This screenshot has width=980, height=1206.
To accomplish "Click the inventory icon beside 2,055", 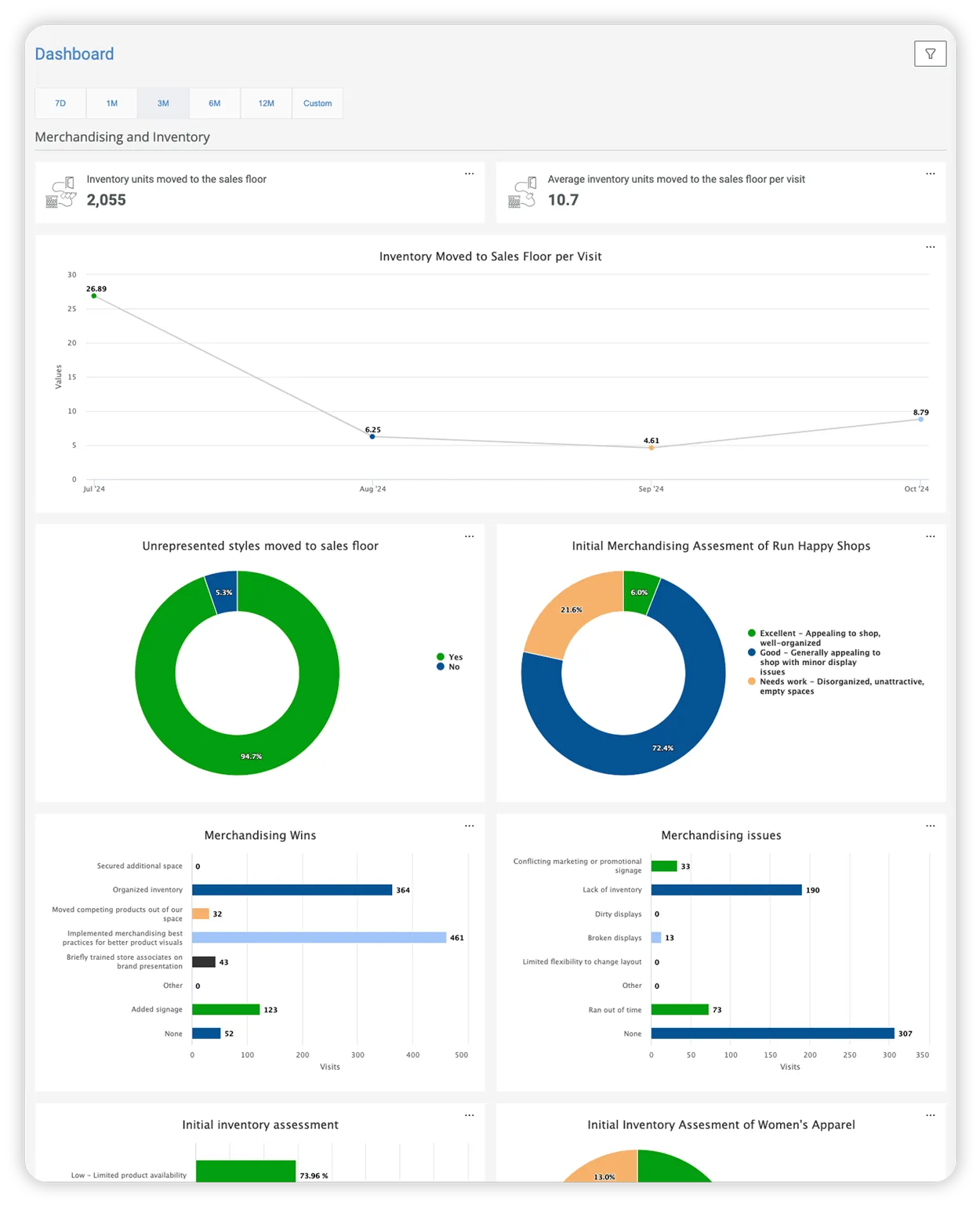I will click(x=61, y=192).
